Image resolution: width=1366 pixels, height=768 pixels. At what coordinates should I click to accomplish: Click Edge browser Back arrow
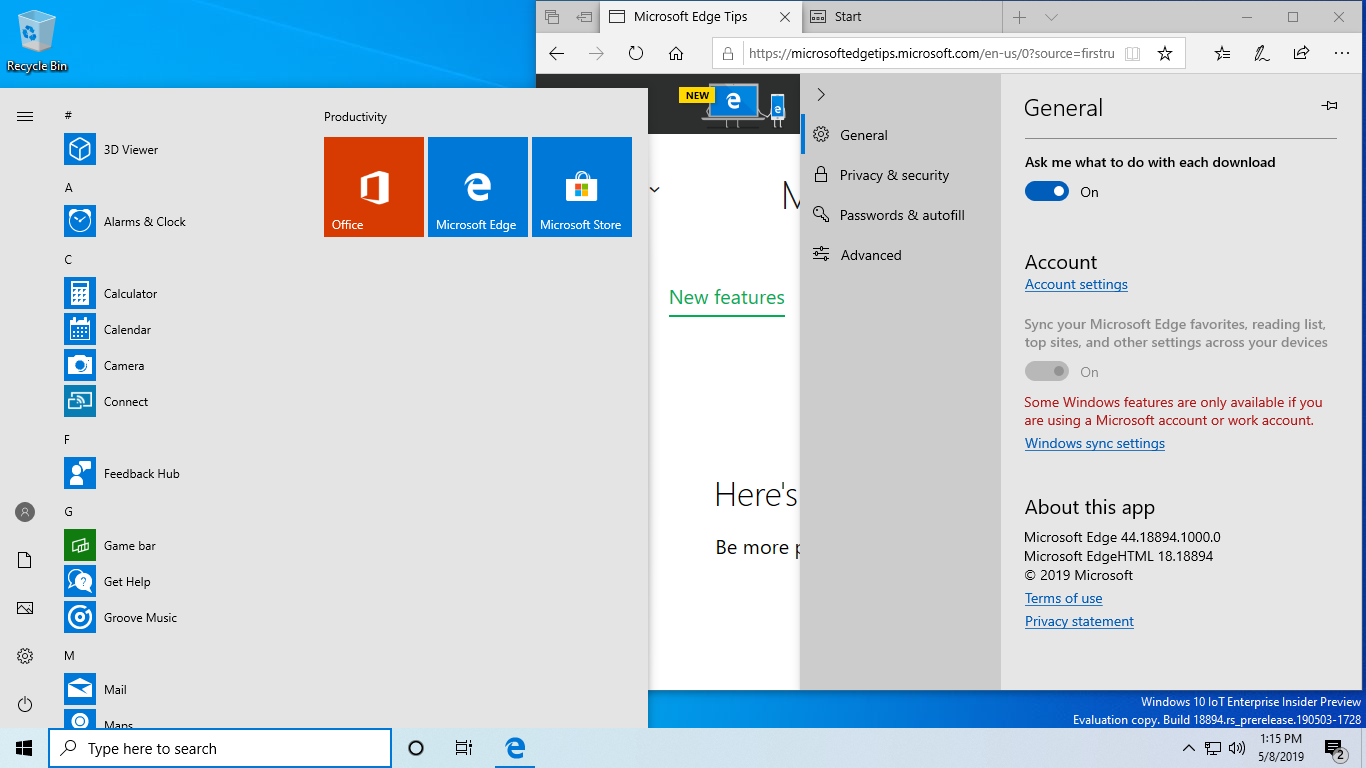pos(557,54)
